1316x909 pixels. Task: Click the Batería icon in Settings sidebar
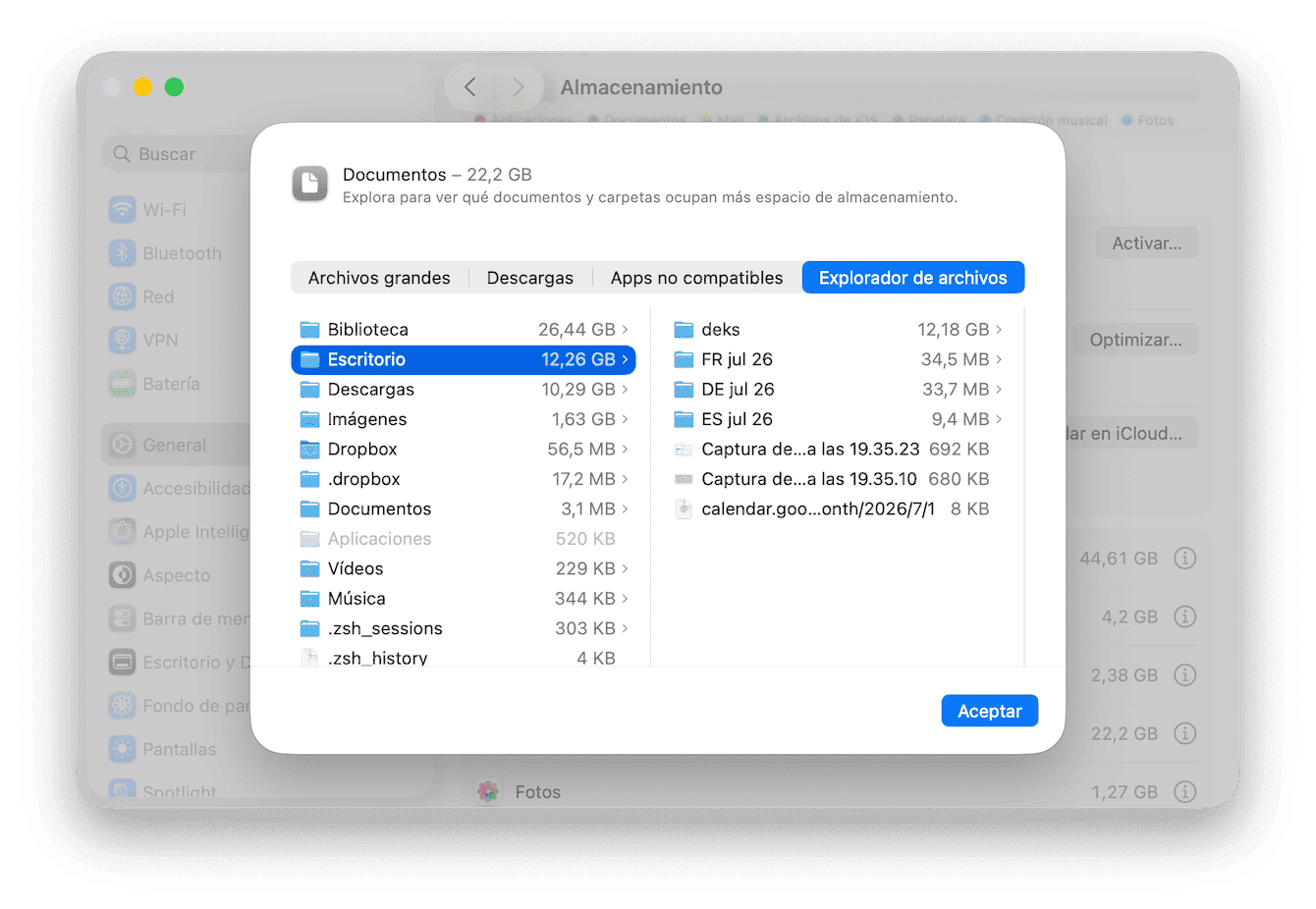pyautogui.click(x=122, y=384)
